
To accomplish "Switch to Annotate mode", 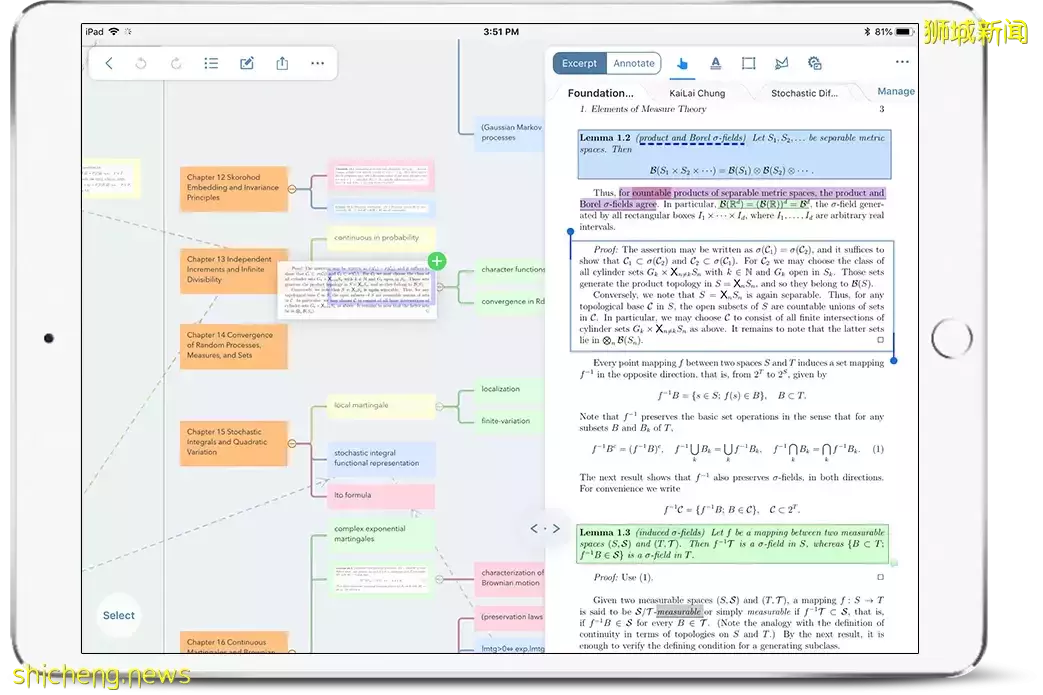I will (634, 63).
